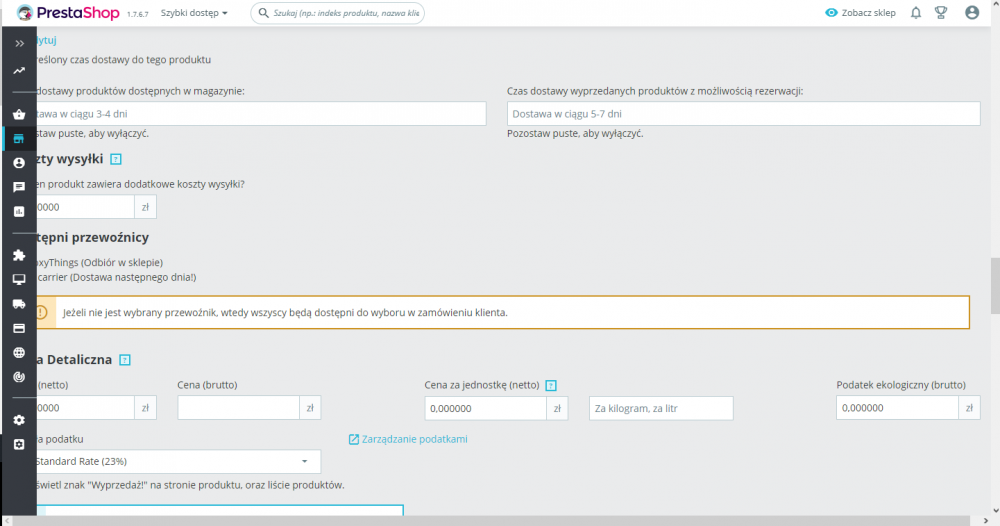Open the trophy merchant expertise icon
Screen dimensions: 1000x526
[941, 13]
